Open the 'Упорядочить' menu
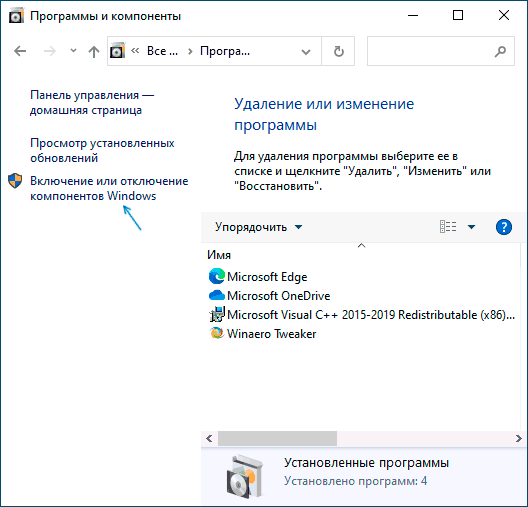The image size is (528, 507). click(259, 227)
